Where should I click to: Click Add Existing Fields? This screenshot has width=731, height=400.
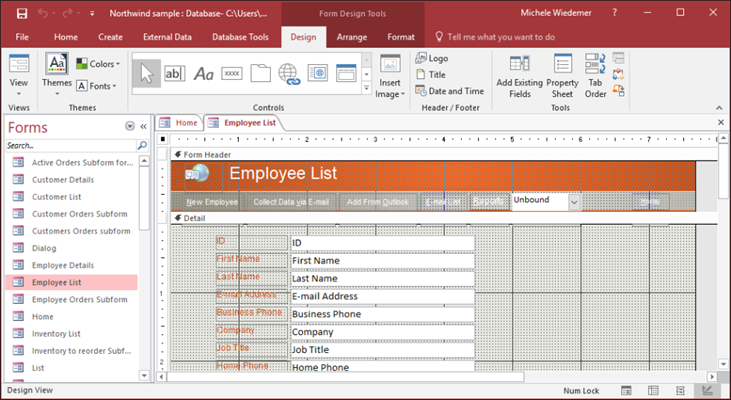click(519, 76)
